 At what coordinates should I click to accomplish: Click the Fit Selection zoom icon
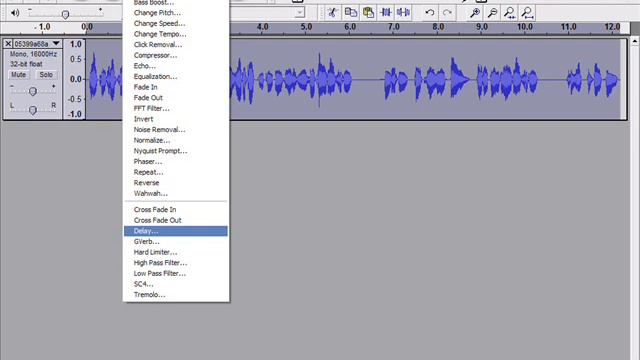point(509,13)
